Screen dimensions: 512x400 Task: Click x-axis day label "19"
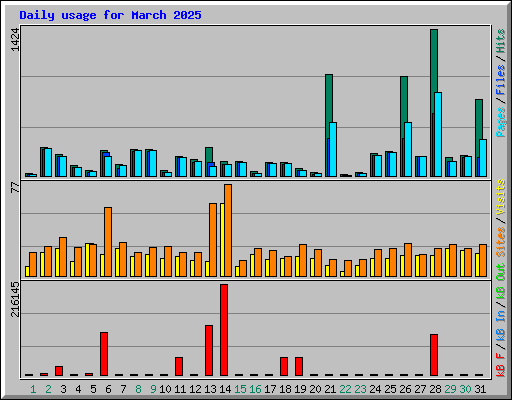[300, 389]
